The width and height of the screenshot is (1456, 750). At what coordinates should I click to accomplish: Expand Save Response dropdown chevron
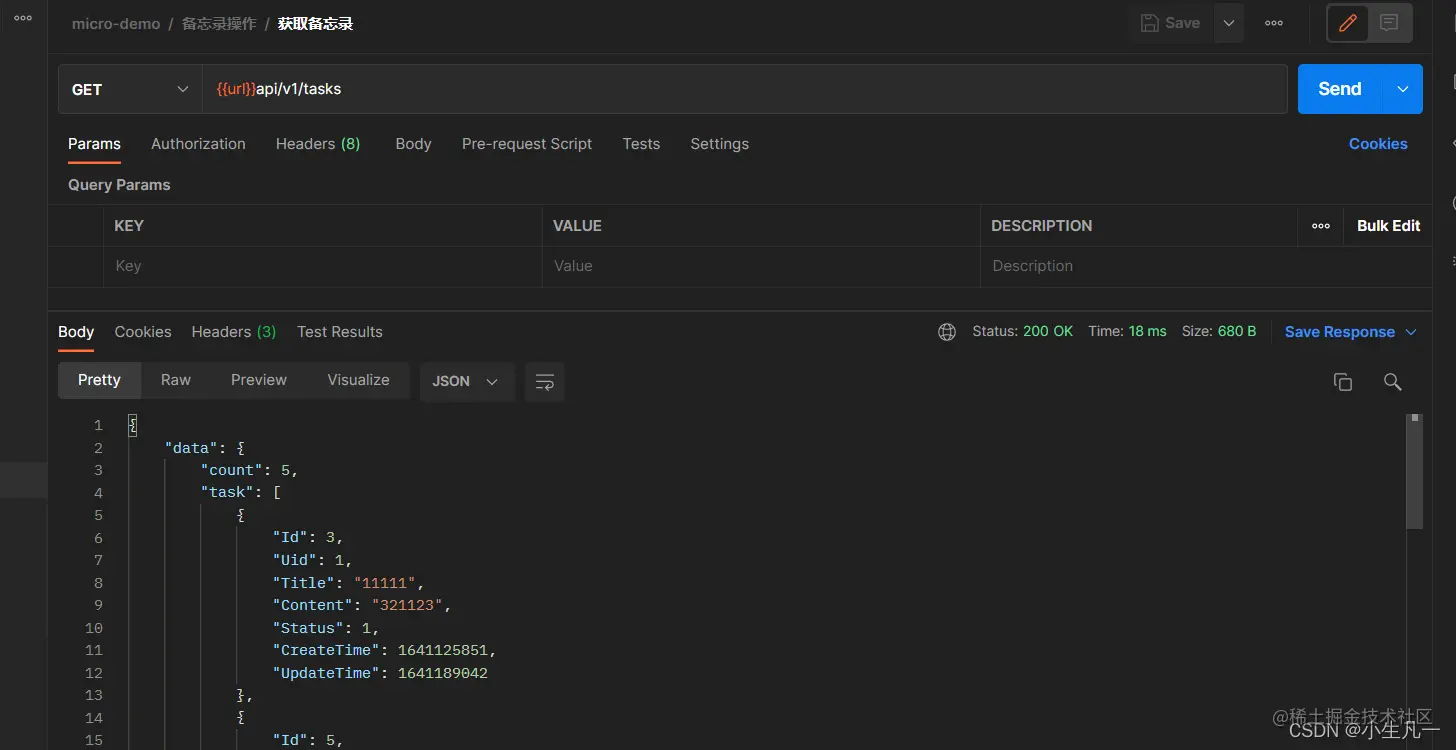click(1411, 332)
